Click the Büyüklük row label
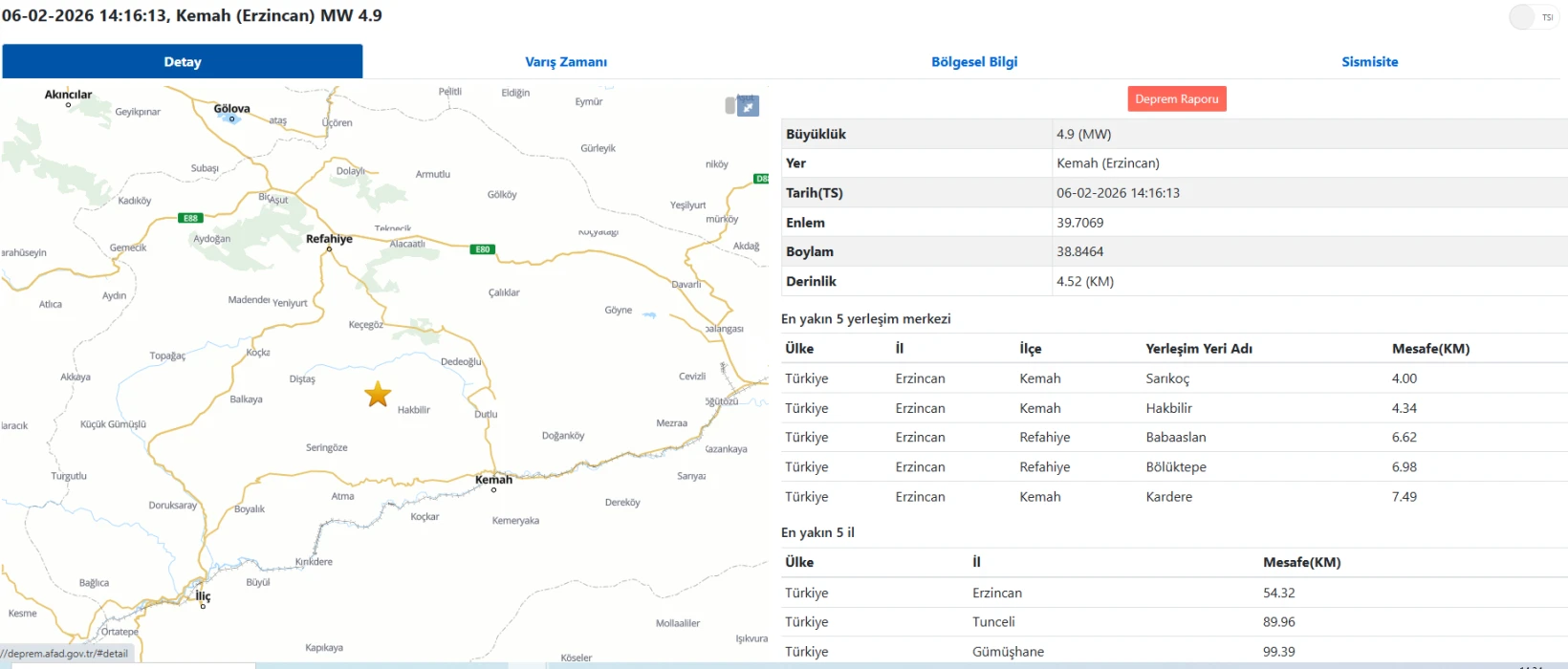The image size is (1568, 669). point(816,134)
